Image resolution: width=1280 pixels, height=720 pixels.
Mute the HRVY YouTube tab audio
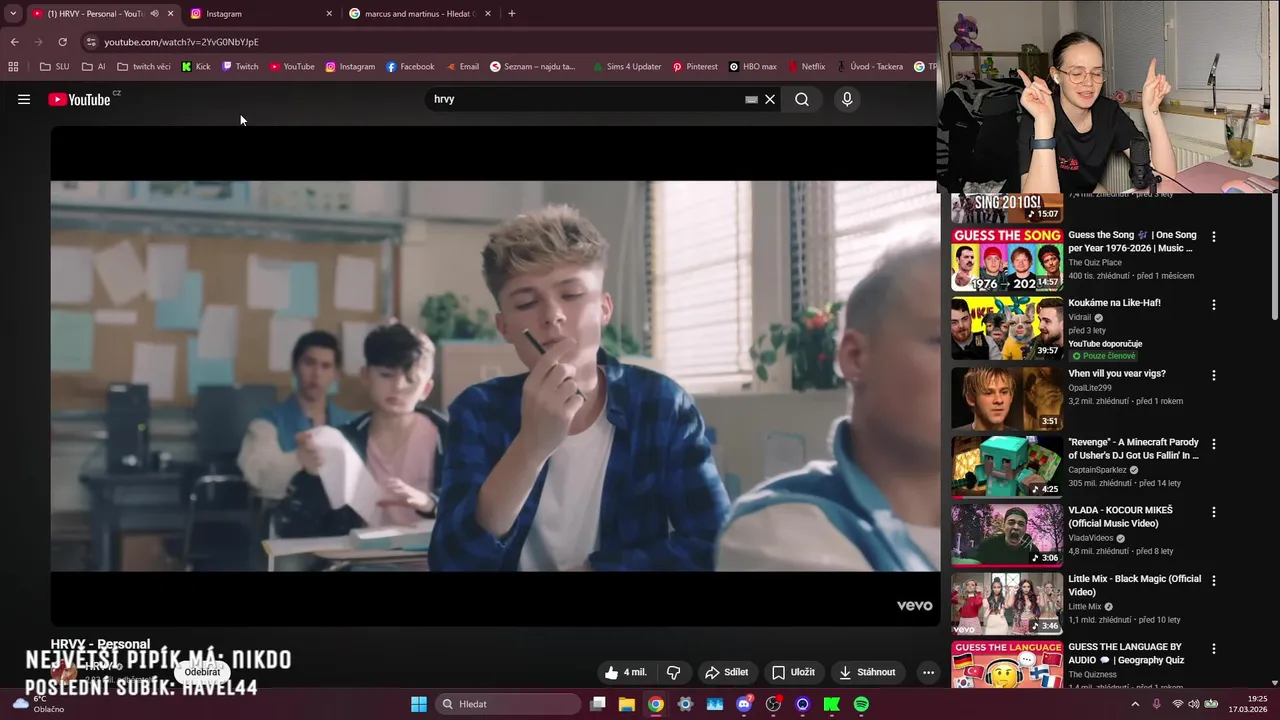click(154, 14)
